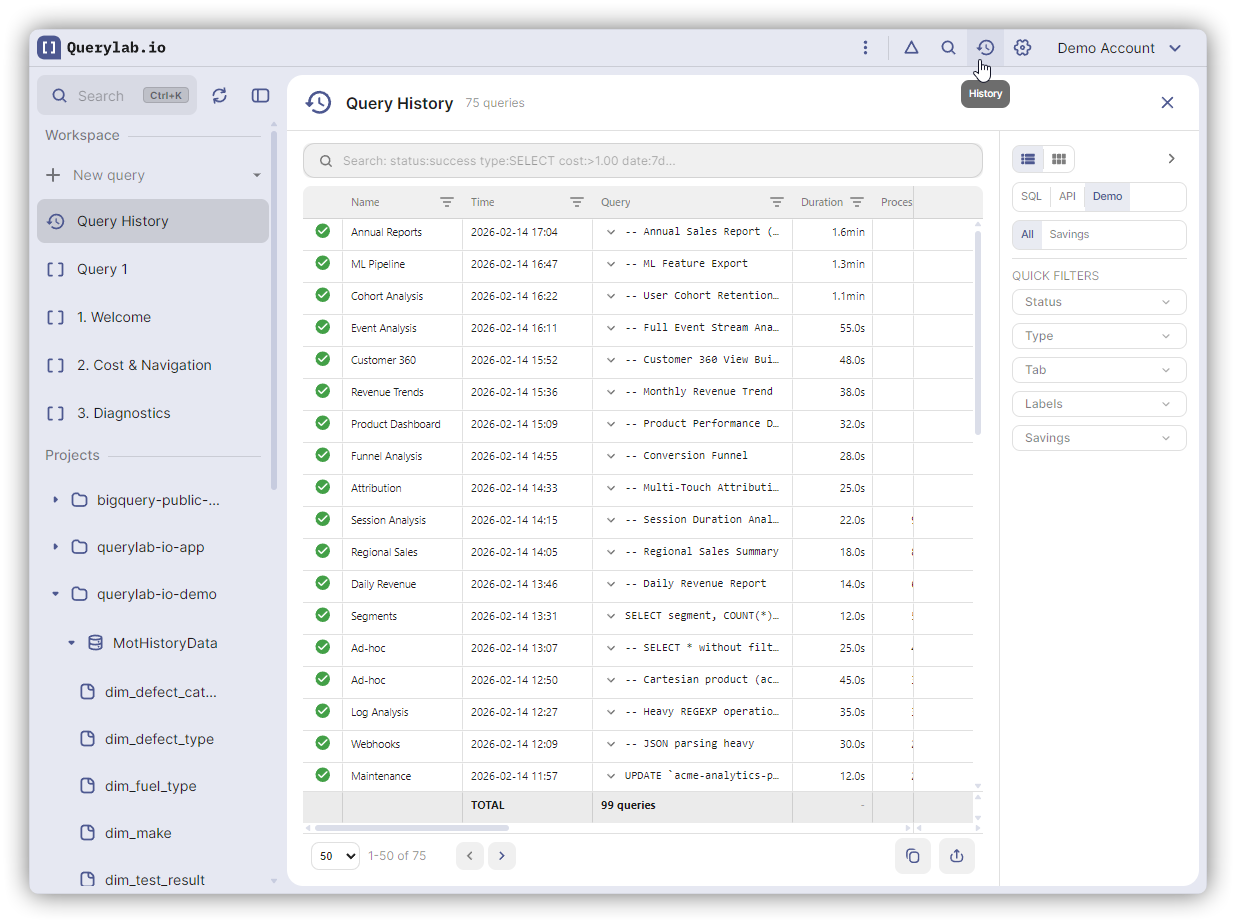Screen dimensions: 1236x923
Task: Expand the bigquery-public project tree node
Action: pyautogui.click(x=56, y=500)
